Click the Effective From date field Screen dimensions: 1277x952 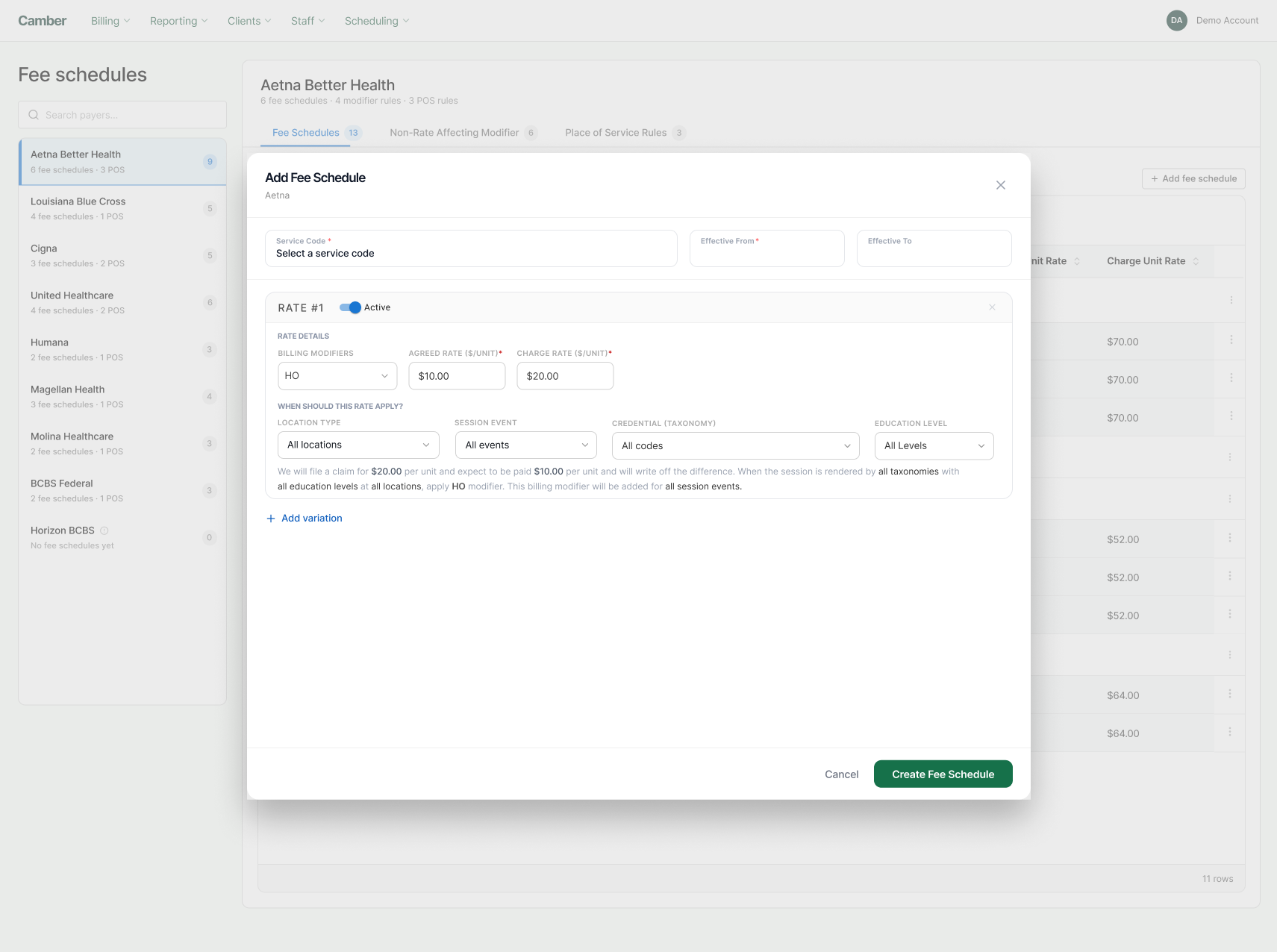(x=767, y=248)
